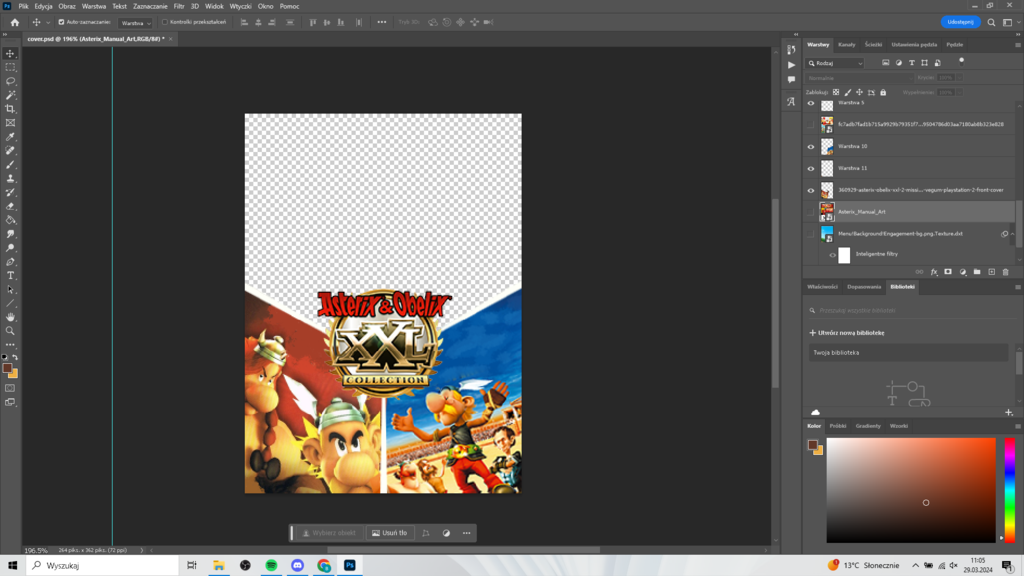
Task: Switch to the Kanały tab
Action: (846, 45)
